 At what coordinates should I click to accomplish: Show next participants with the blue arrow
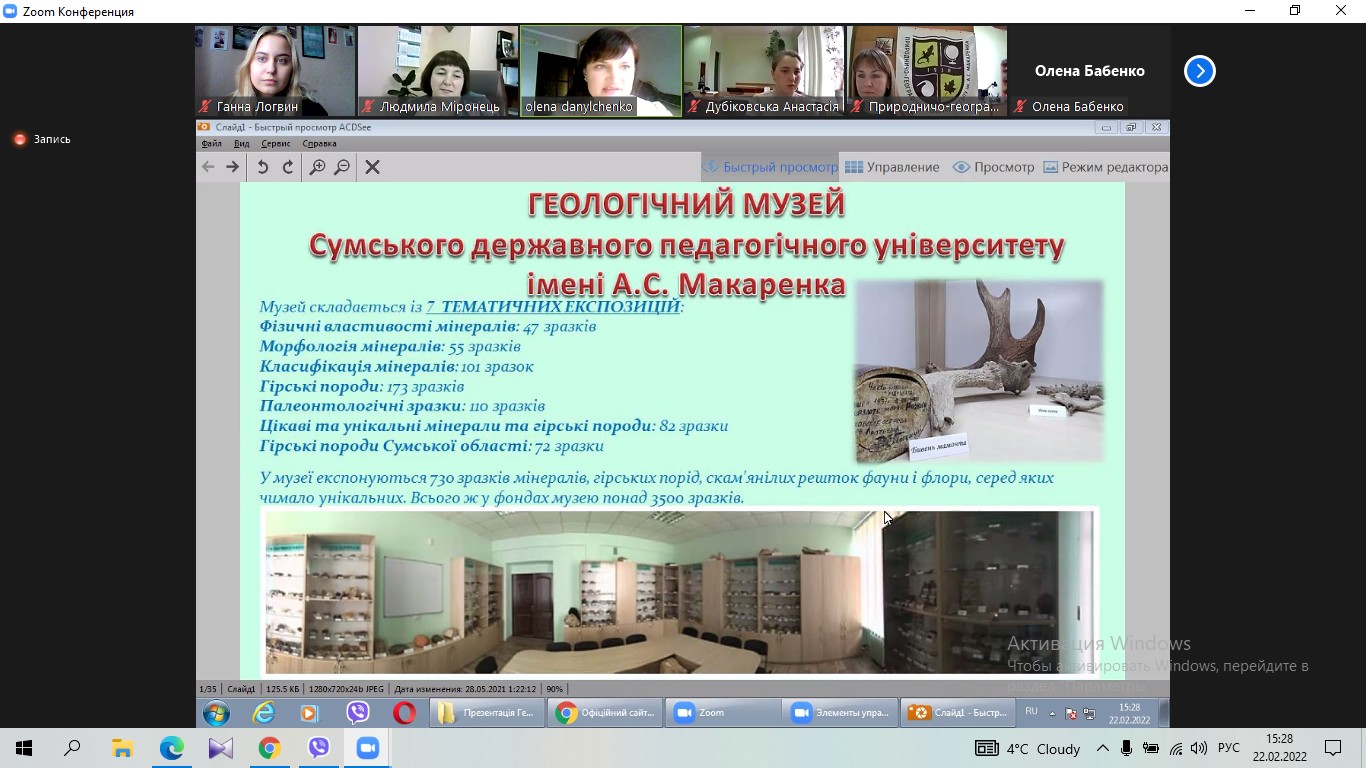click(x=1199, y=71)
